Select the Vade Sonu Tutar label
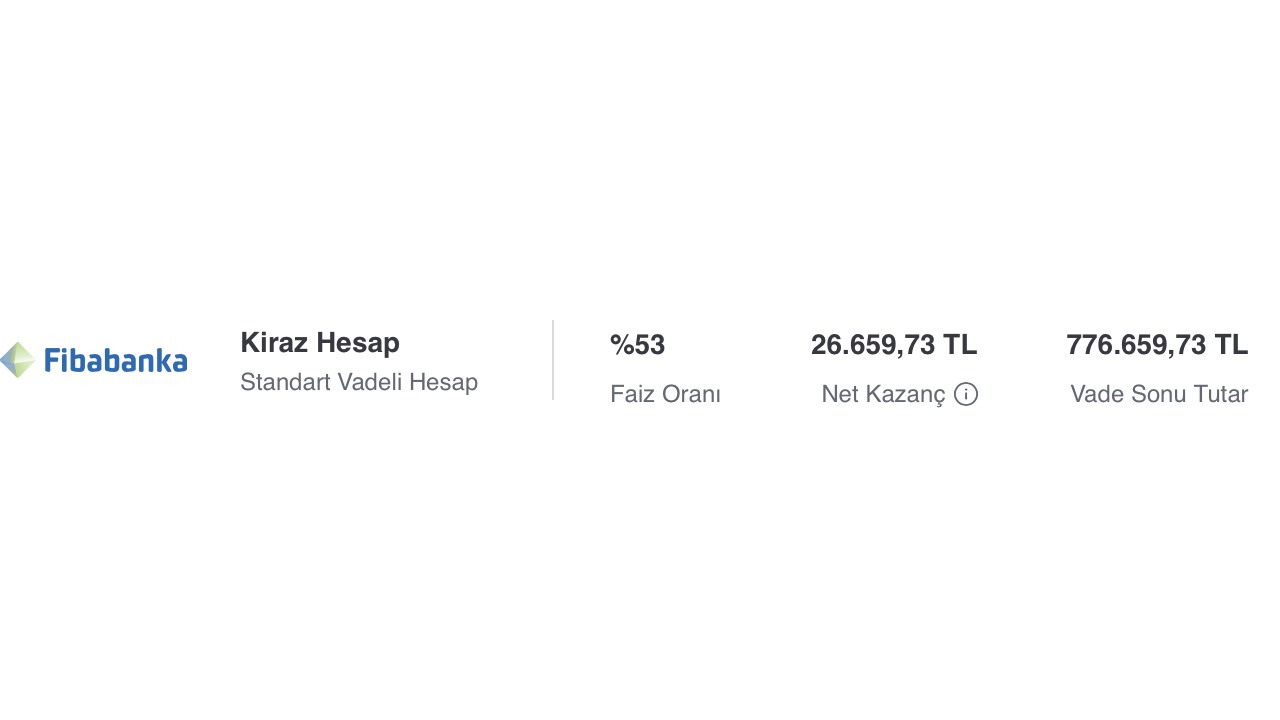 [1159, 394]
